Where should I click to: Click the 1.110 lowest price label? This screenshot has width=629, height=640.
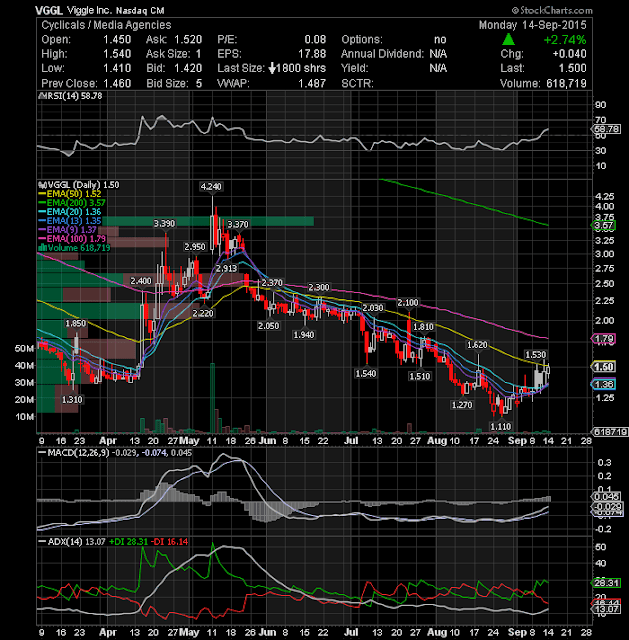pyautogui.click(x=500, y=427)
